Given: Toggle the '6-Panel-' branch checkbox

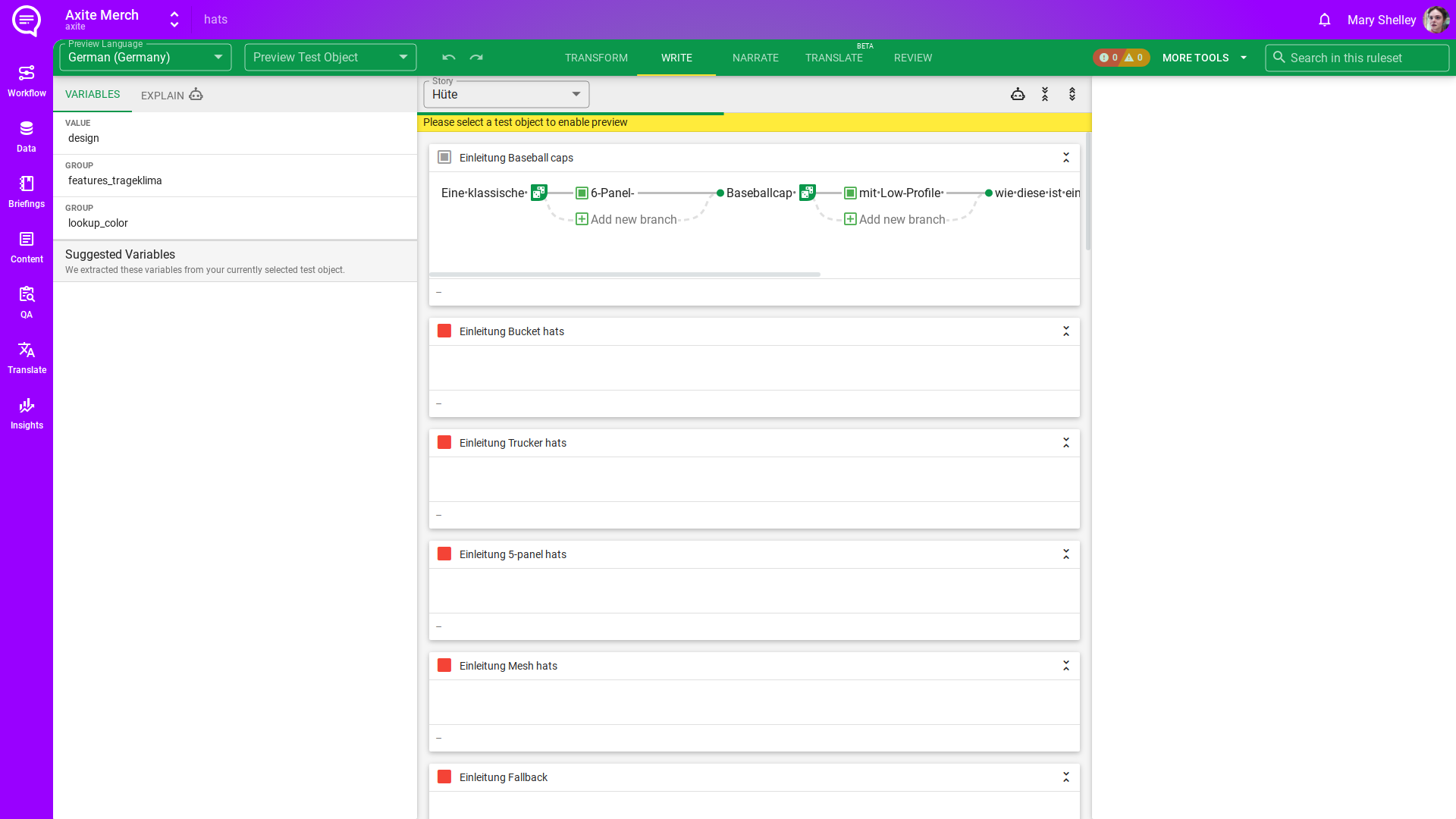Looking at the screenshot, I should coord(582,193).
